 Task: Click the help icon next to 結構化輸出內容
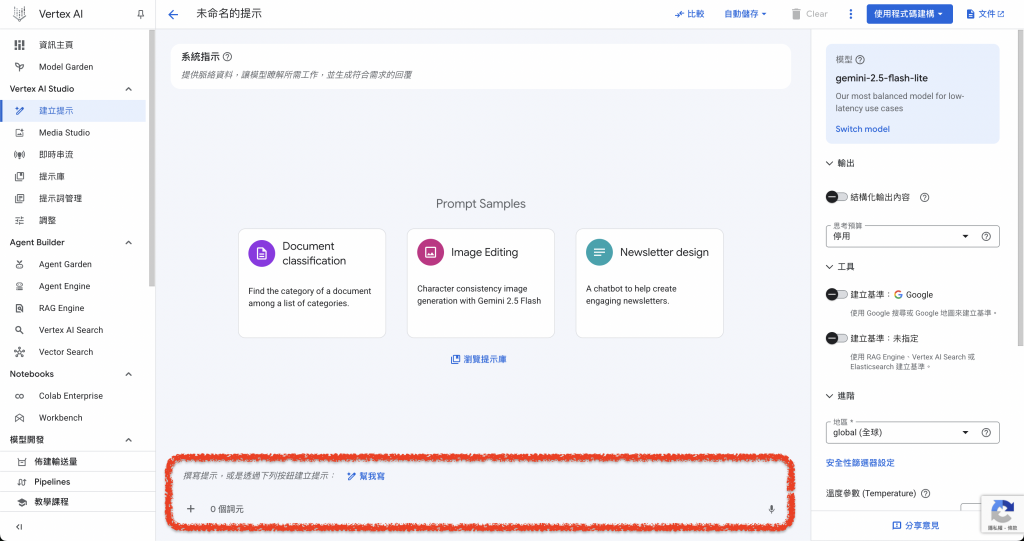coord(924,197)
